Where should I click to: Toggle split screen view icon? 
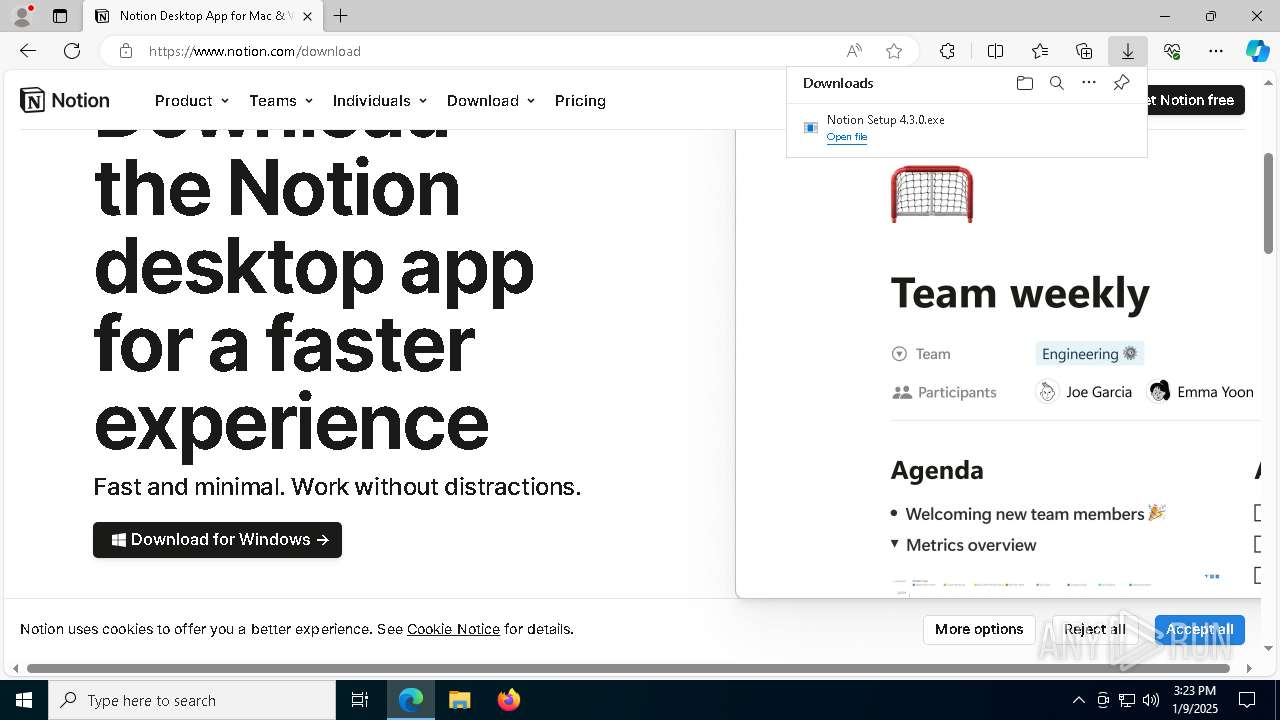coord(995,51)
